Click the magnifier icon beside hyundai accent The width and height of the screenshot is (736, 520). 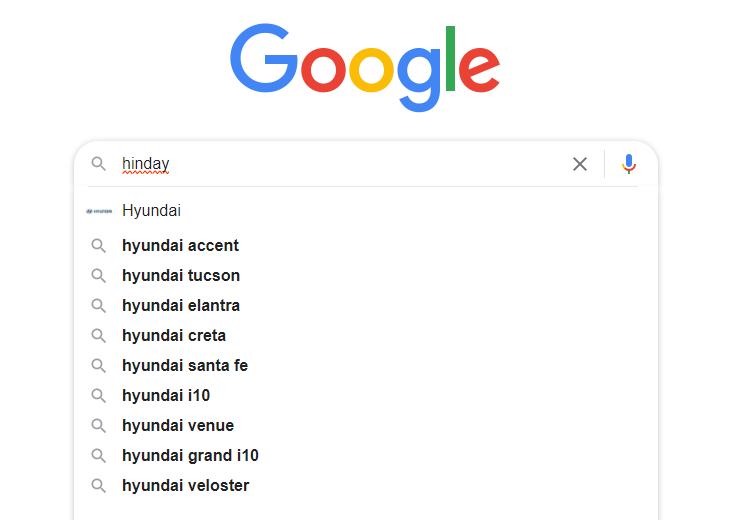tap(98, 245)
